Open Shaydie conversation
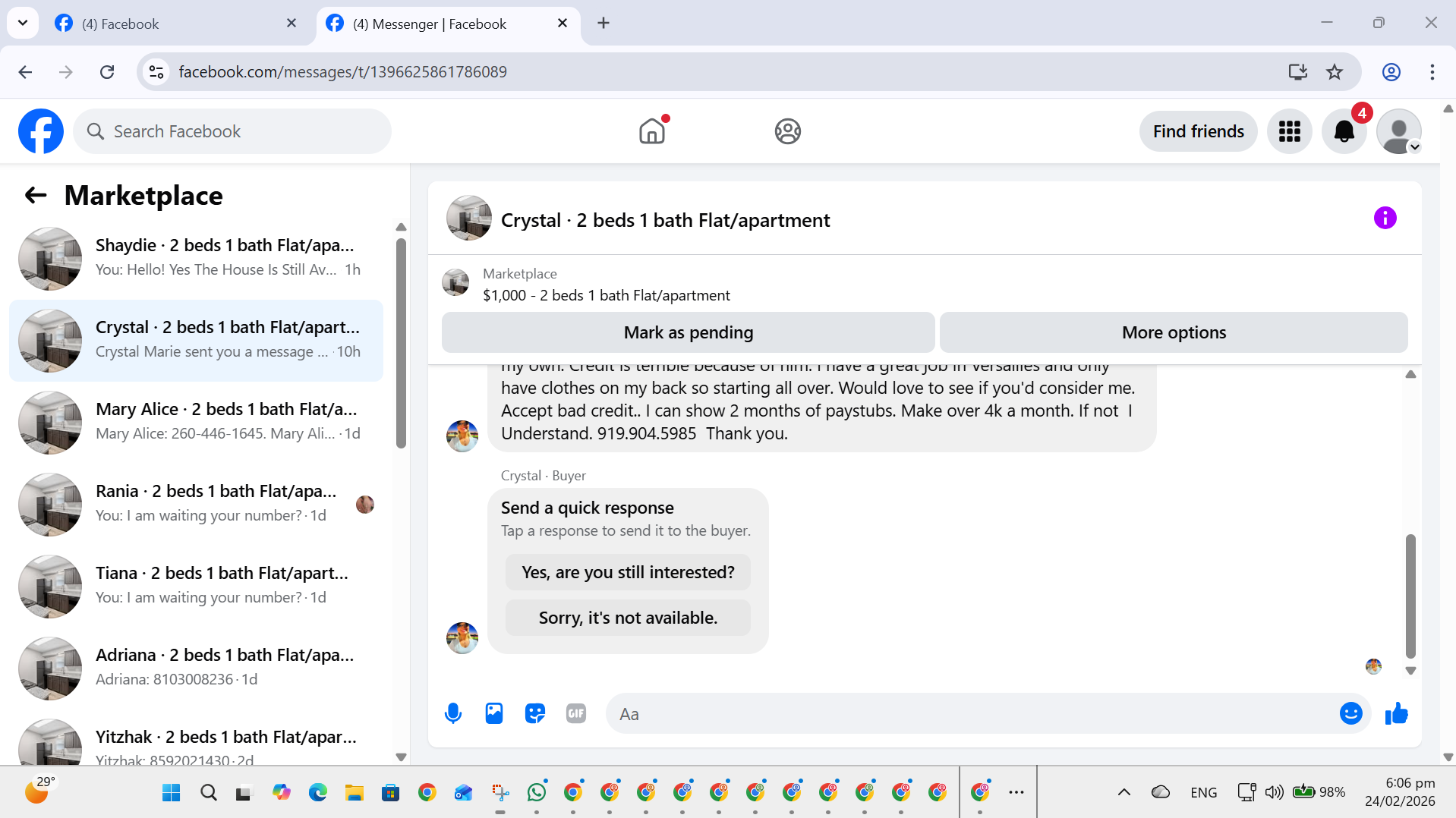The width and height of the screenshot is (1456, 818). point(196,258)
